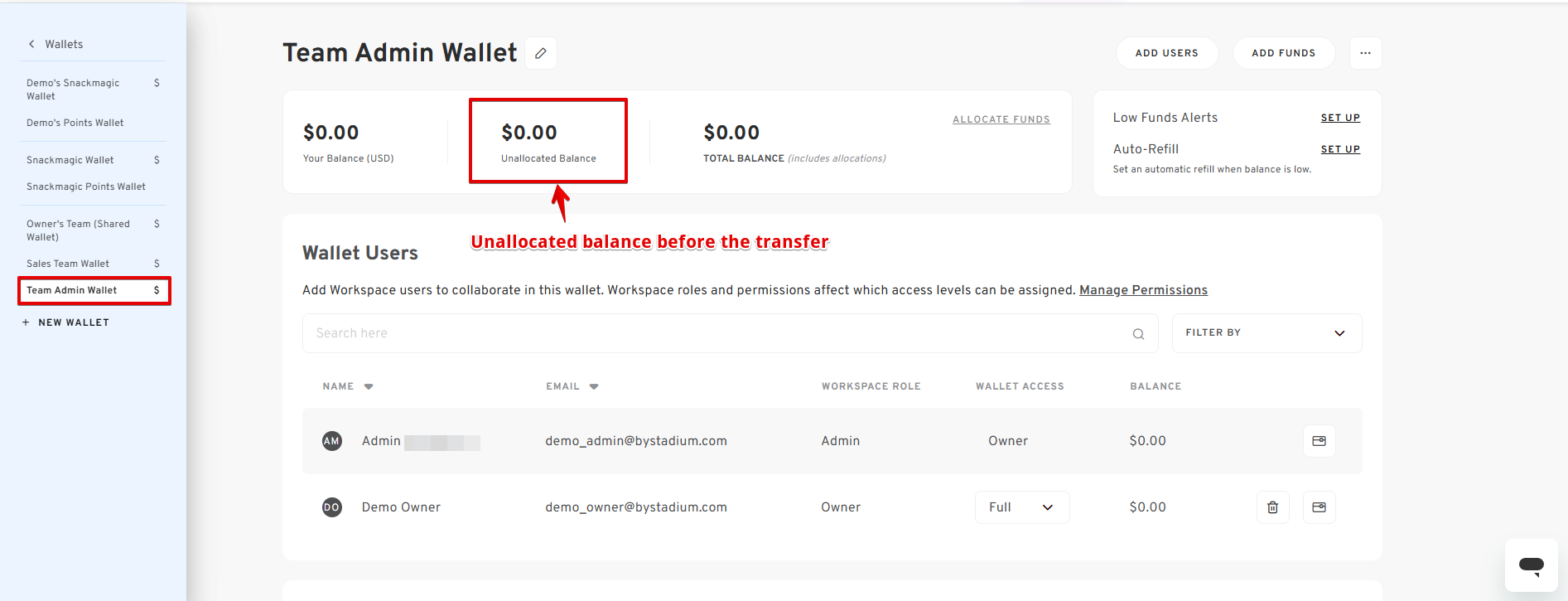Image resolution: width=1568 pixels, height=601 pixels.
Task: Select Demo's Points Wallet in sidebar
Action: (75, 123)
